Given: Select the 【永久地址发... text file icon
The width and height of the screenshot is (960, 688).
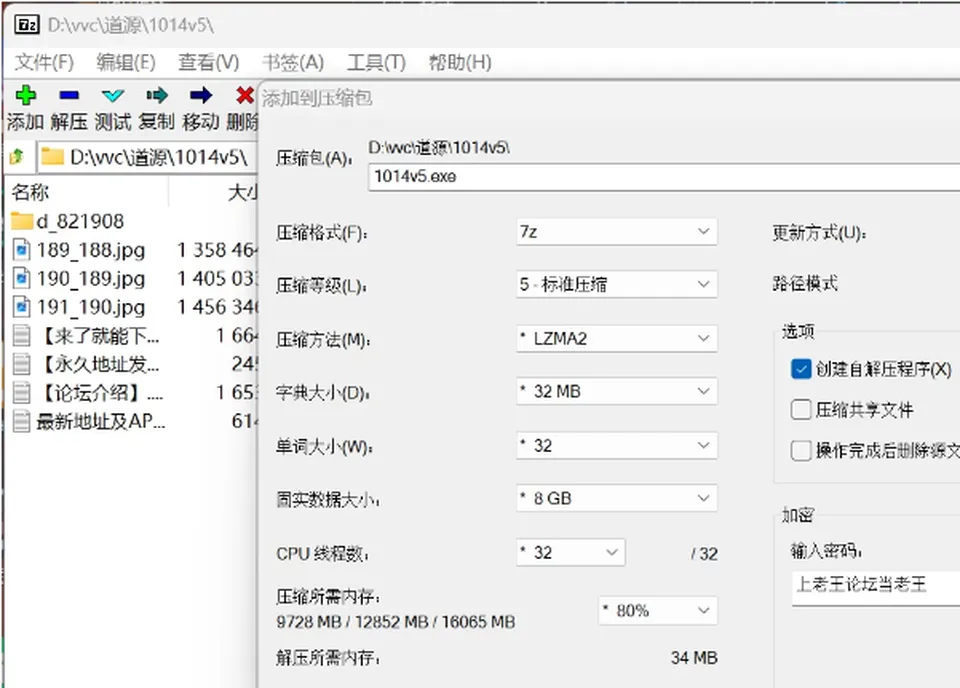Looking at the screenshot, I should 22,364.
